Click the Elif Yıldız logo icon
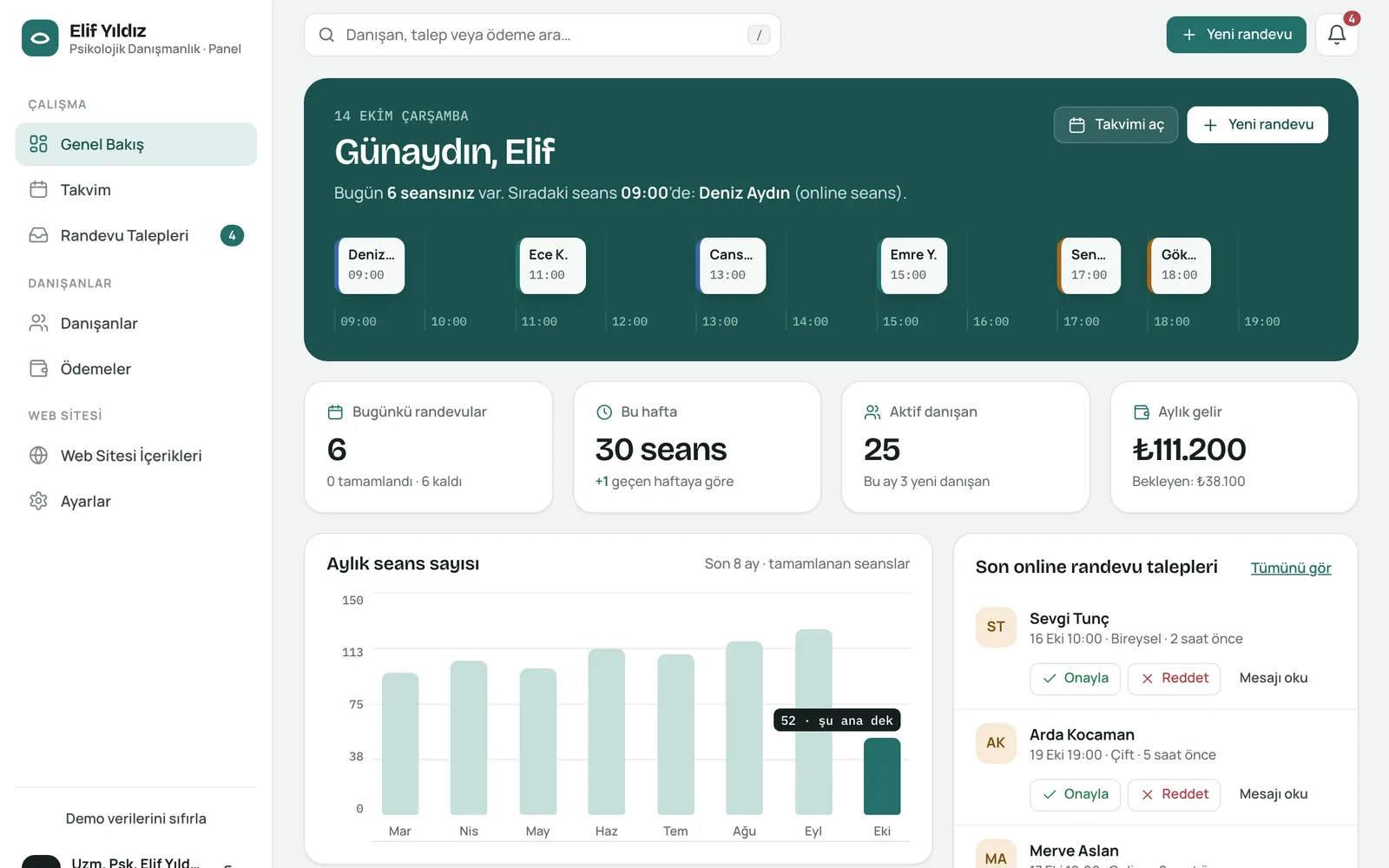The image size is (1389, 868). [x=40, y=38]
